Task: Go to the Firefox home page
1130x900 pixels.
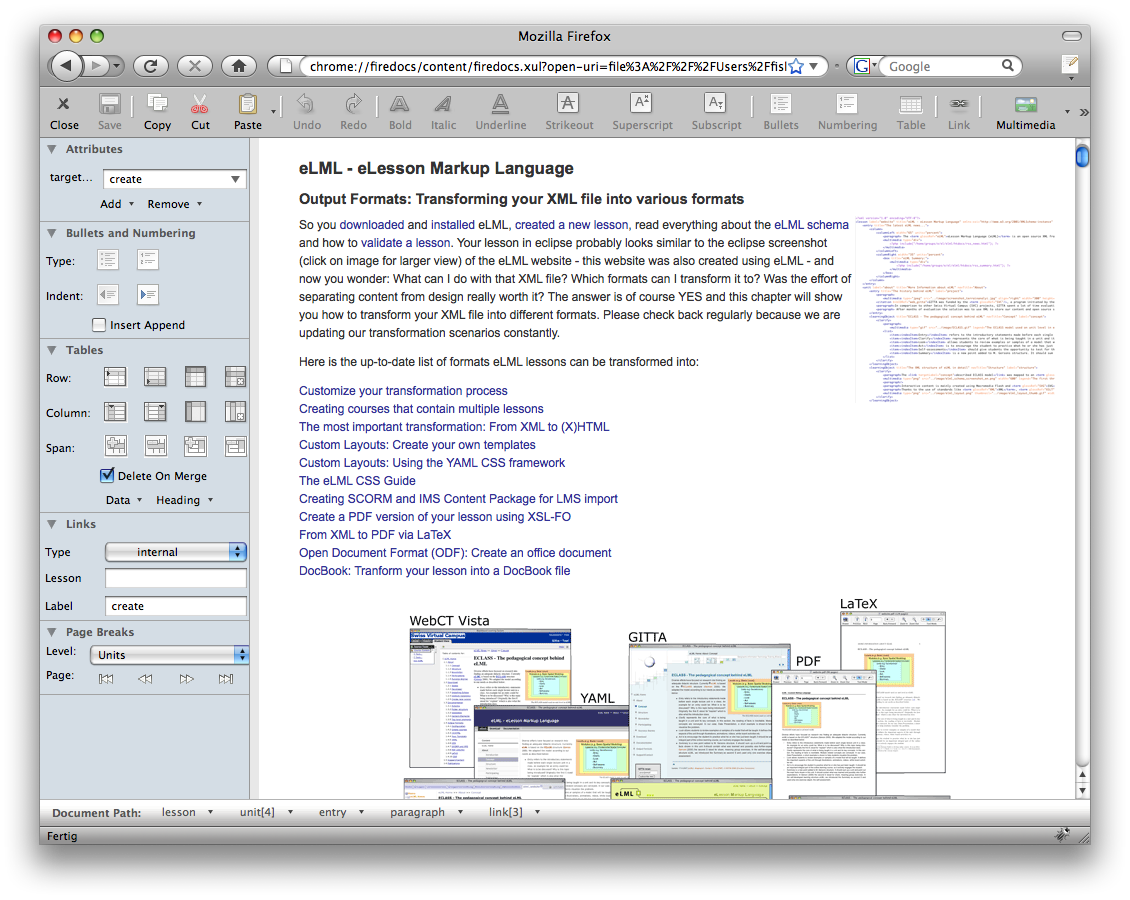Action: [239, 66]
